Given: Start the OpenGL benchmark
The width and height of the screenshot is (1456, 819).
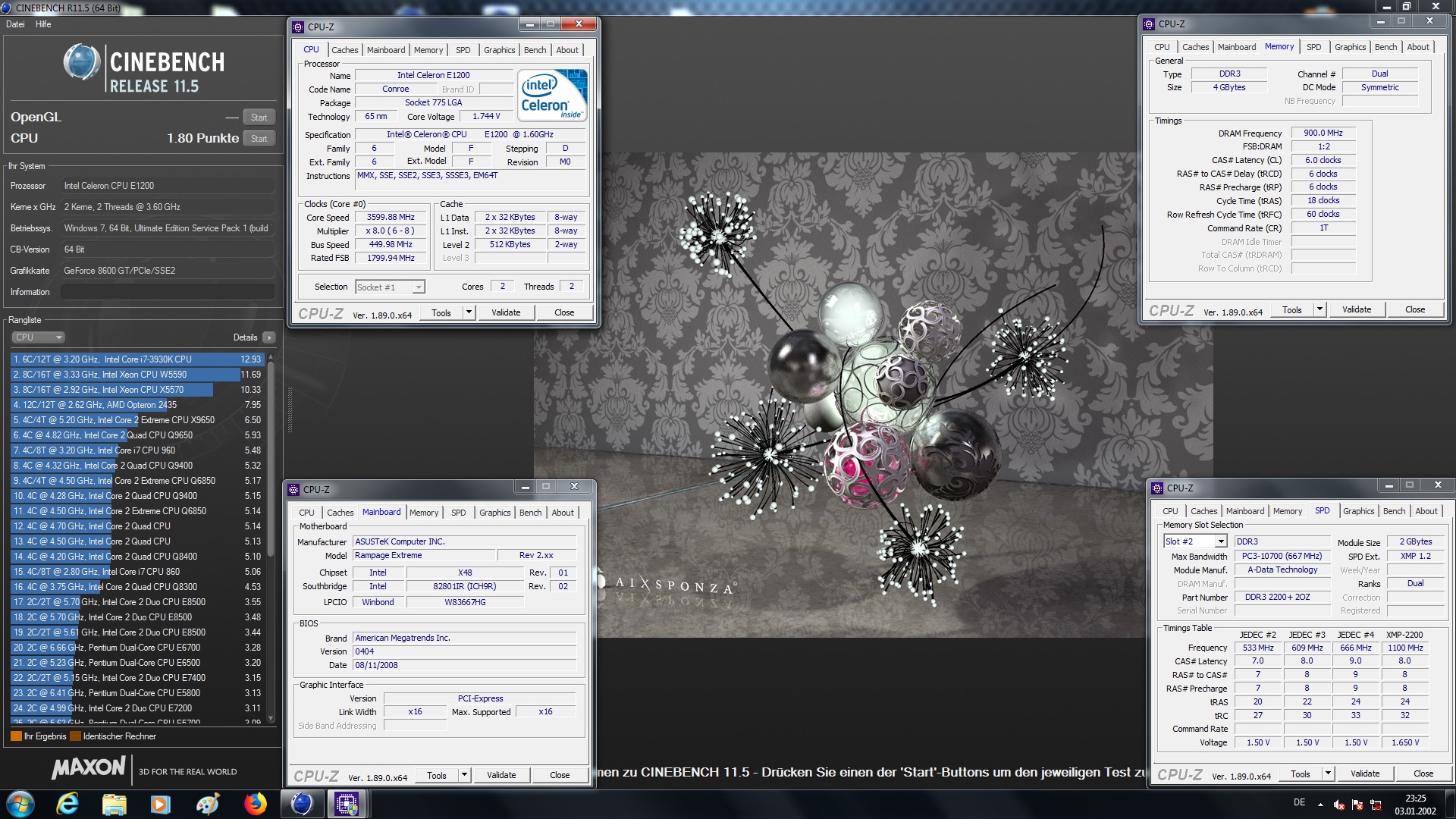Looking at the screenshot, I should 259,118.
